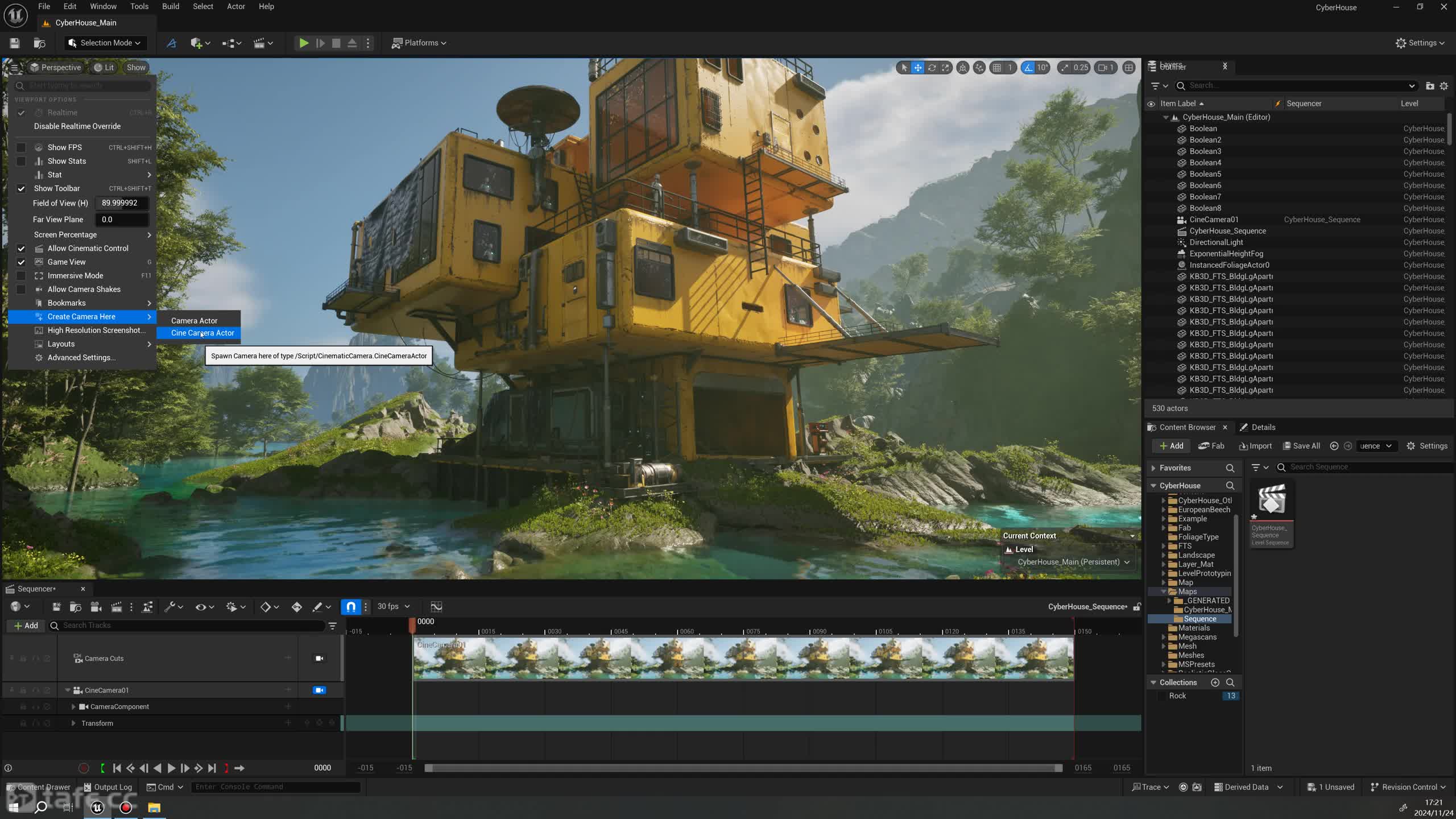Uncheck Show Toolbar option

[x=21, y=188]
